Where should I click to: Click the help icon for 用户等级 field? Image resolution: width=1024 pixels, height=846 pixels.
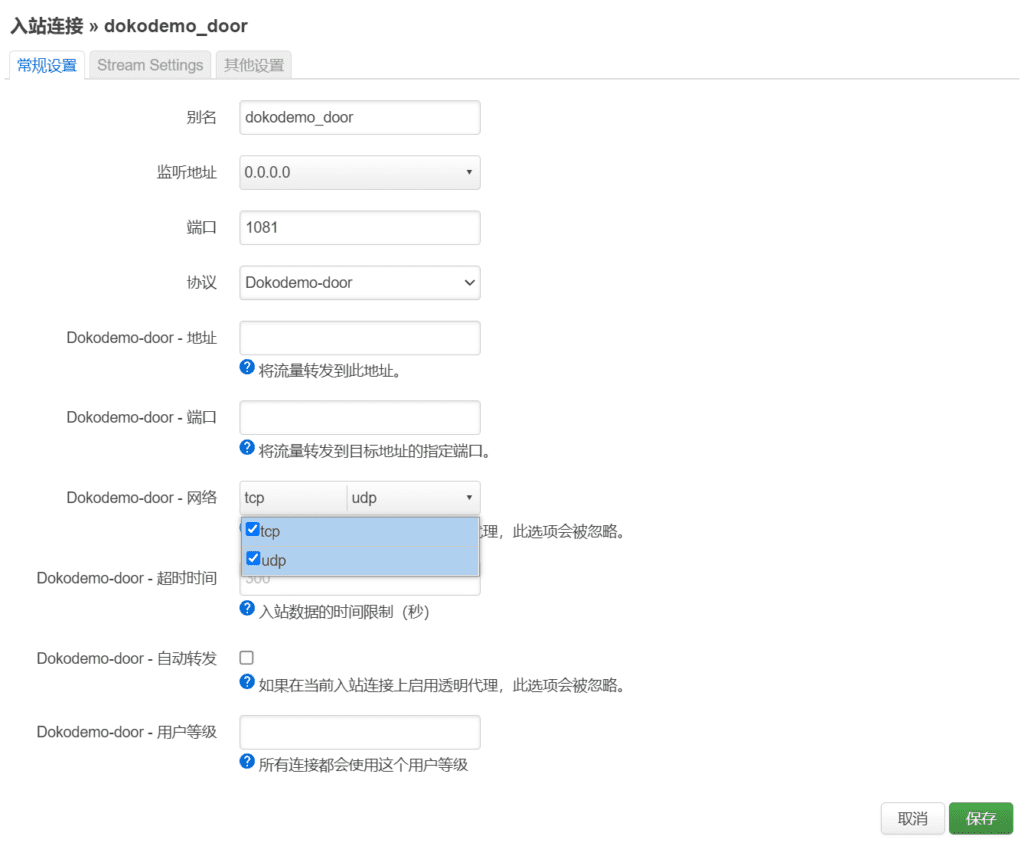(x=246, y=761)
